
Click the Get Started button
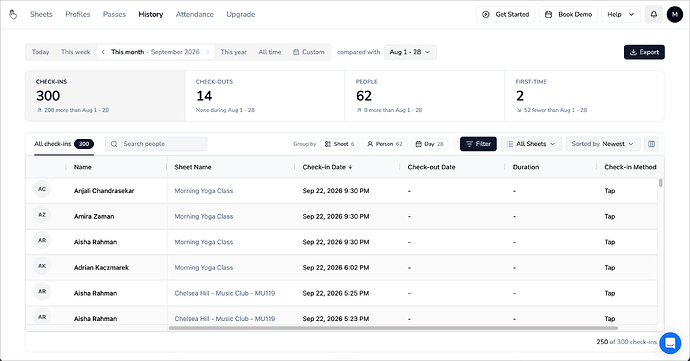(506, 15)
